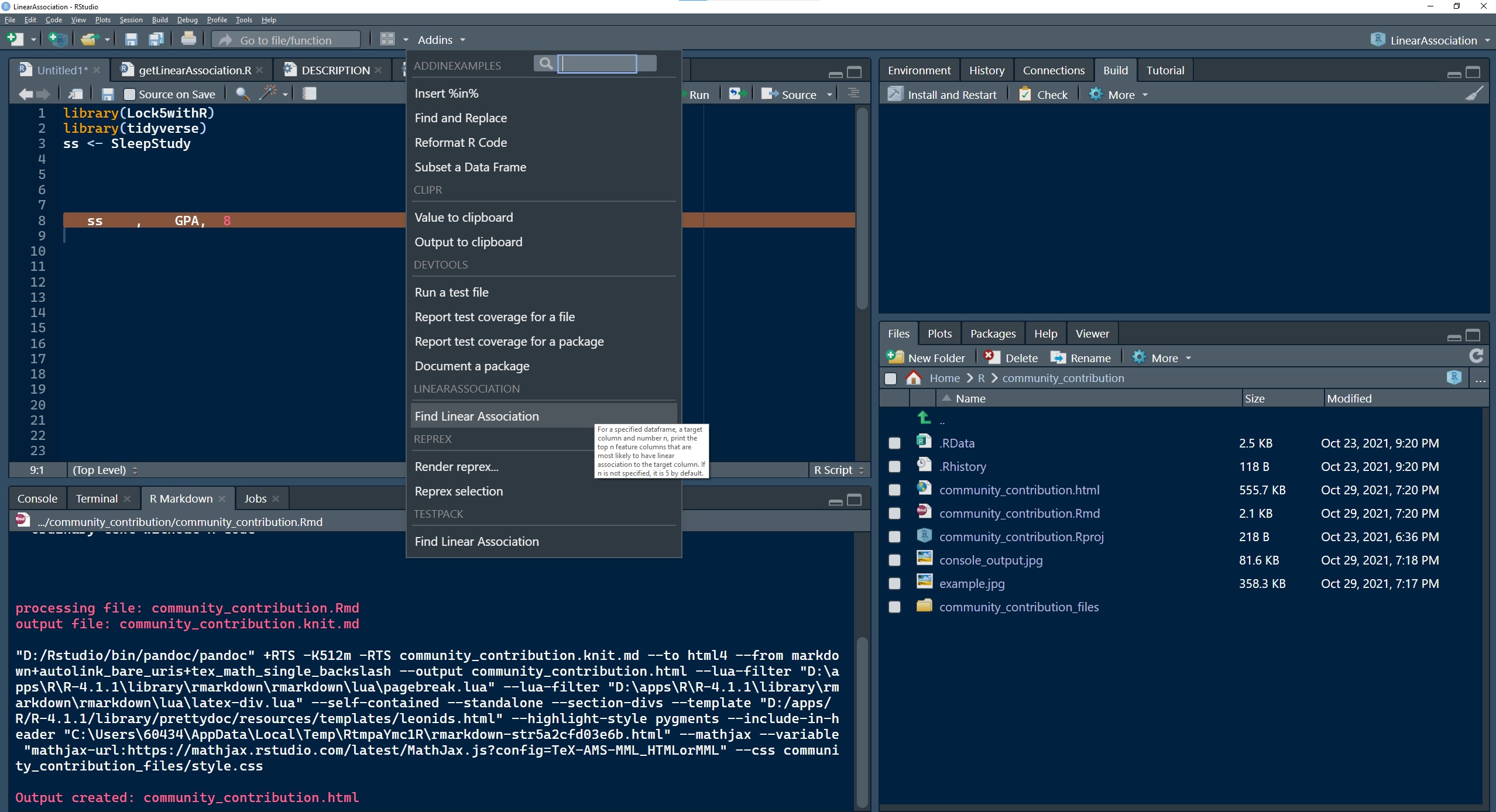Open the Tools menu

(243, 20)
